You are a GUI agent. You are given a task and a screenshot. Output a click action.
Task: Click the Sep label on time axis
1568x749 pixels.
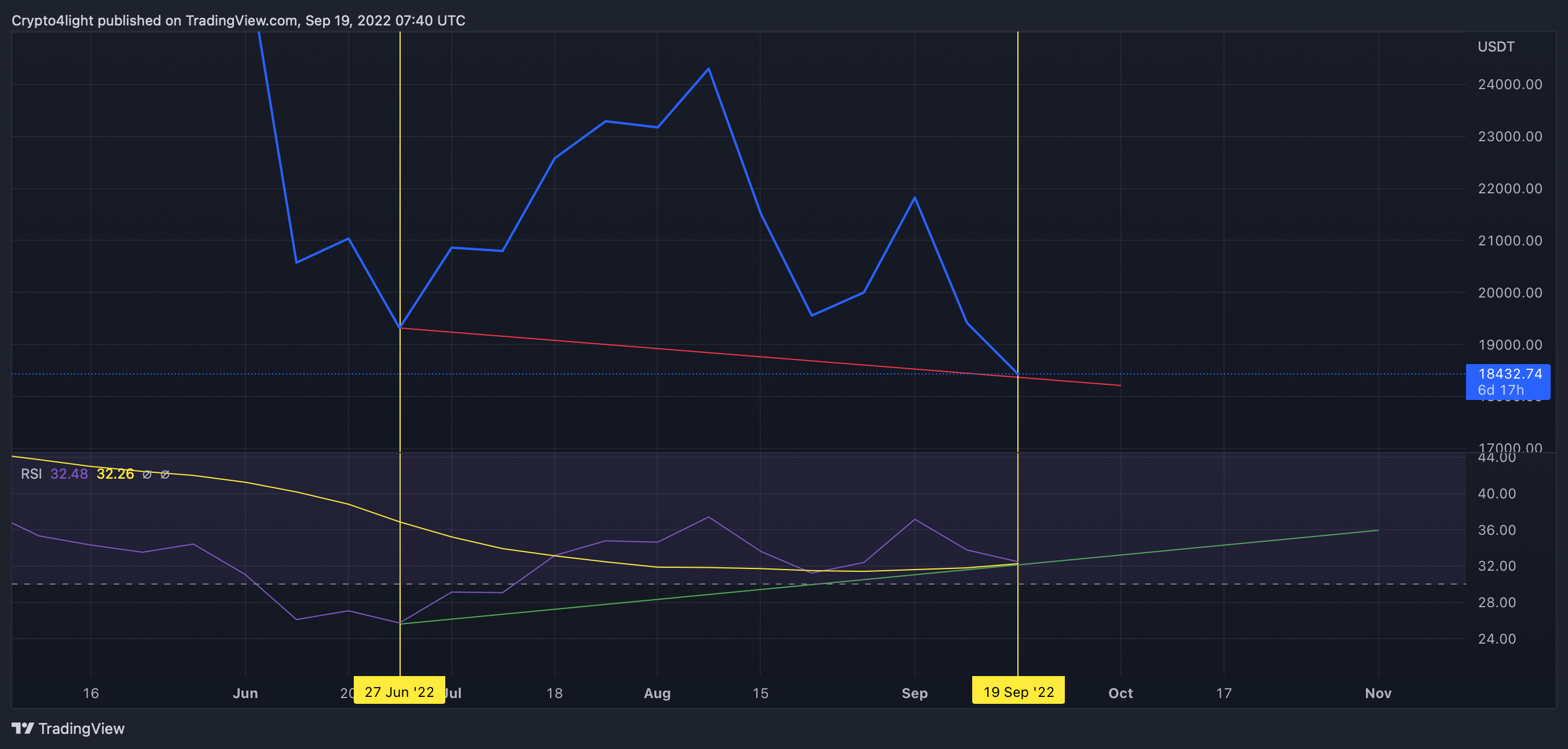coord(914,693)
